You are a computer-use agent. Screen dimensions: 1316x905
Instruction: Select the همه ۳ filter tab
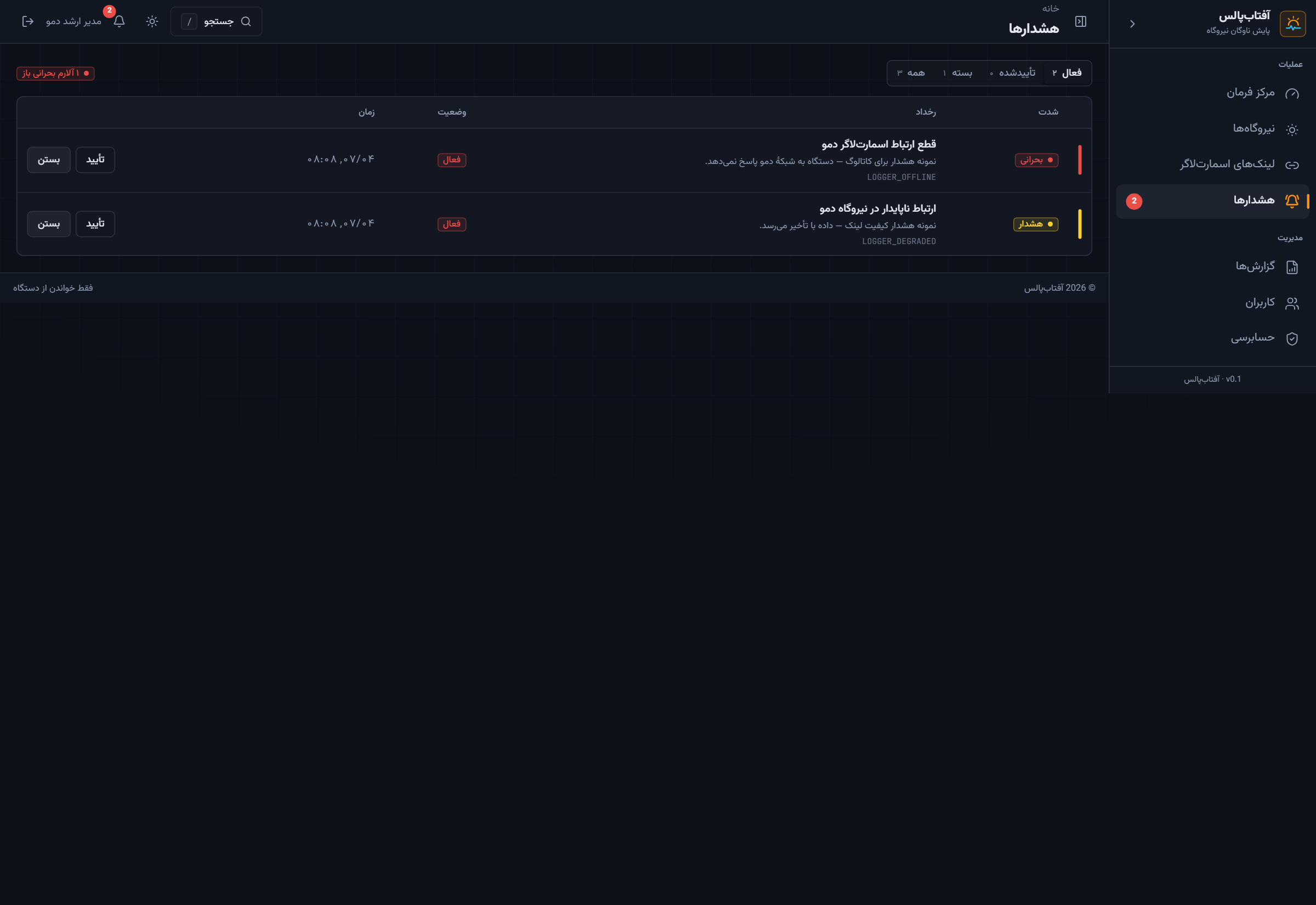click(911, 73)
